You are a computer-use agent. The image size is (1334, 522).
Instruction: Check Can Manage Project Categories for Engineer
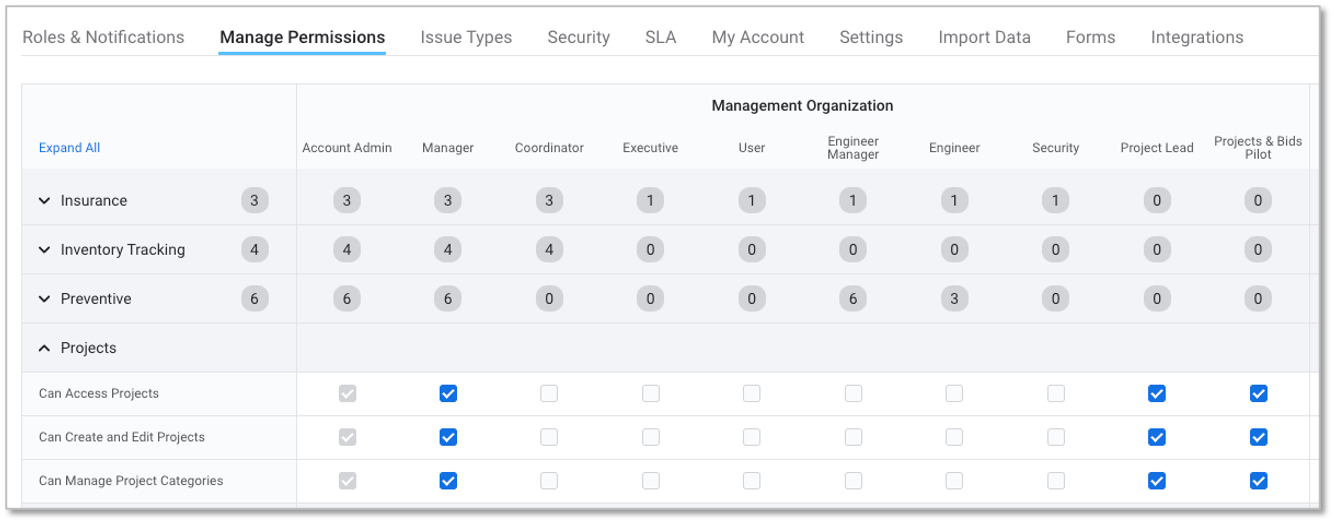pos(954,481)
